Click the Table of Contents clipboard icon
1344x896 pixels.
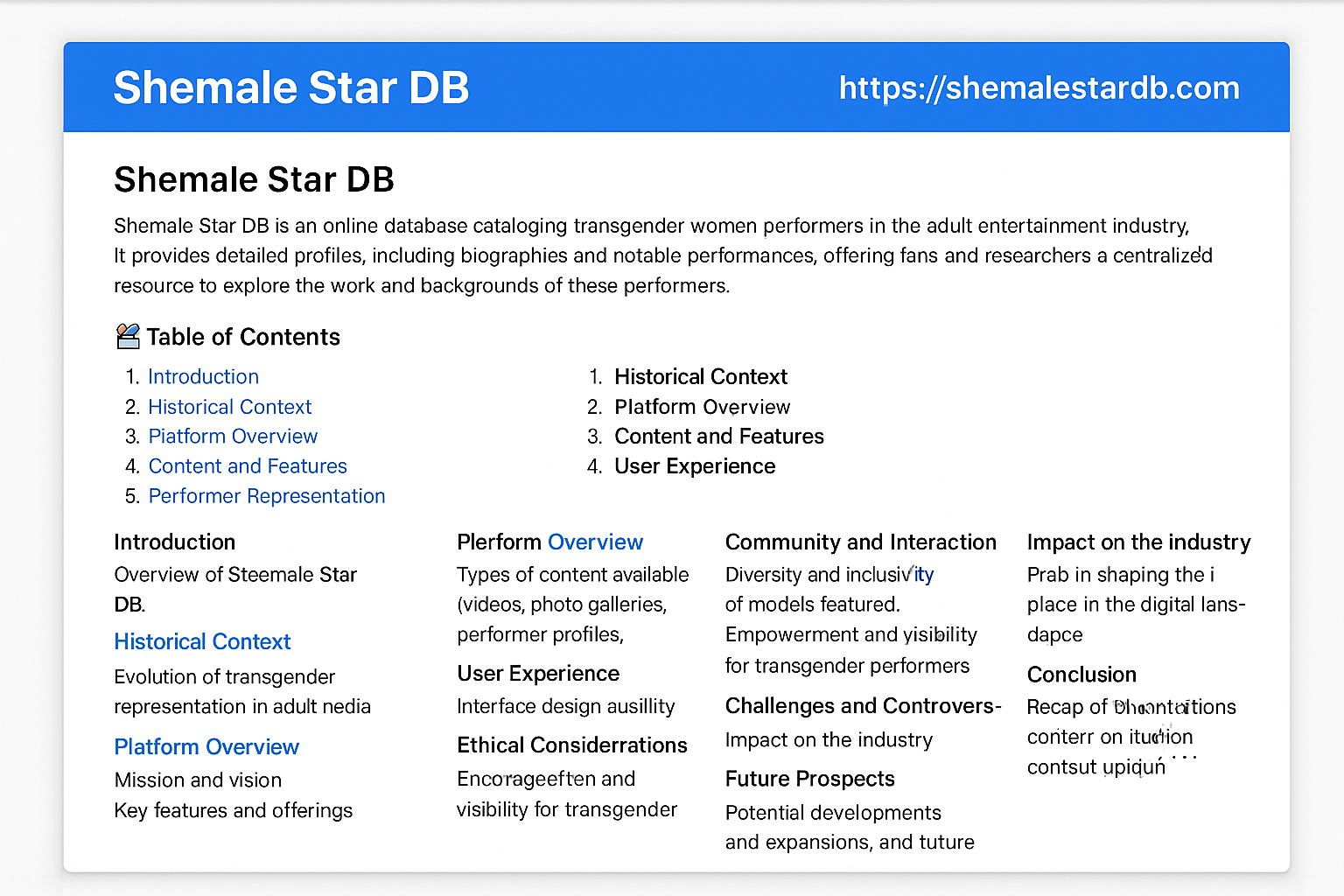coord(128,336)
